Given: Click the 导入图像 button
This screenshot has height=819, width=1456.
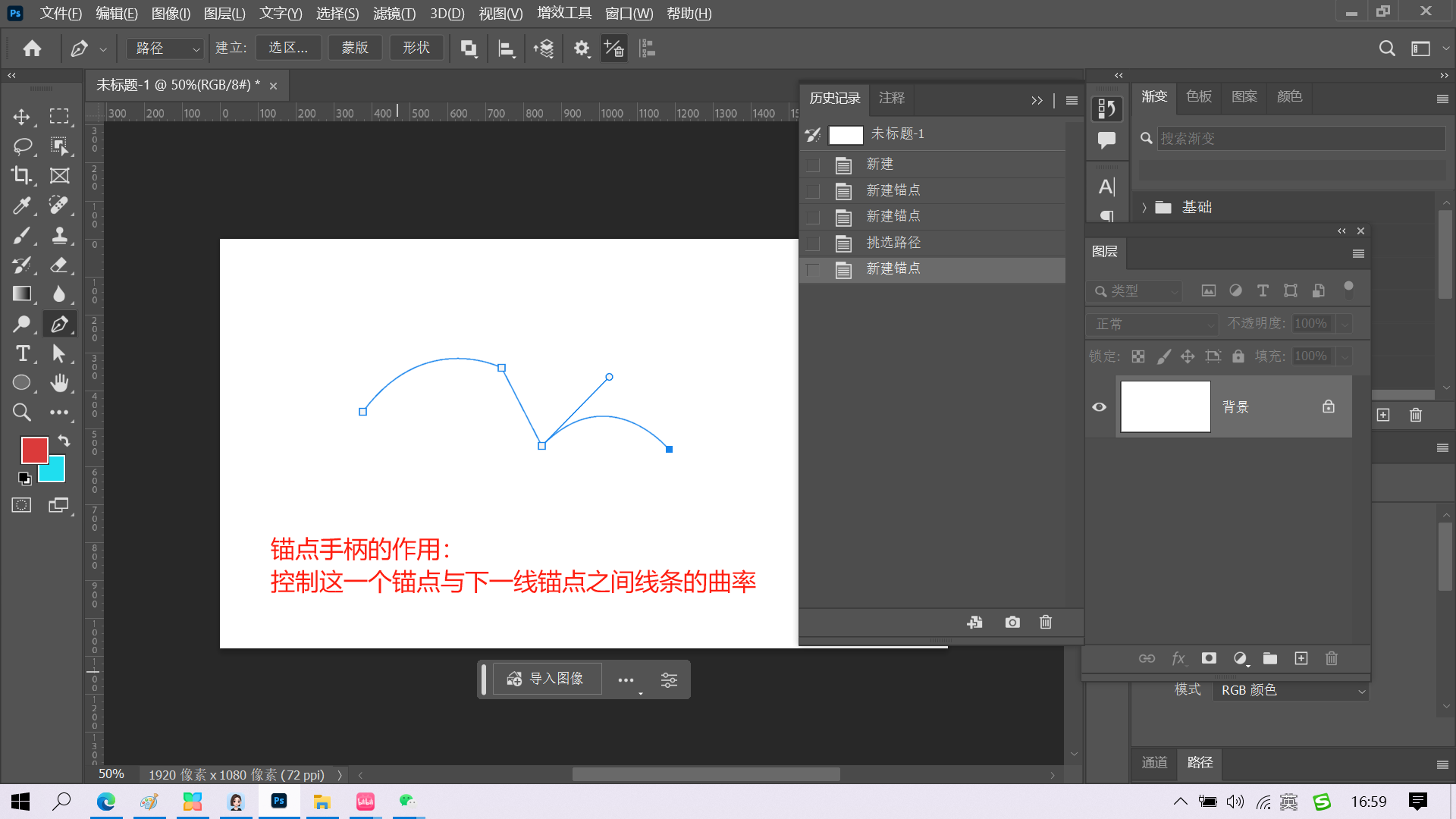Looking at the screenshot, I should tap(547, 679).
